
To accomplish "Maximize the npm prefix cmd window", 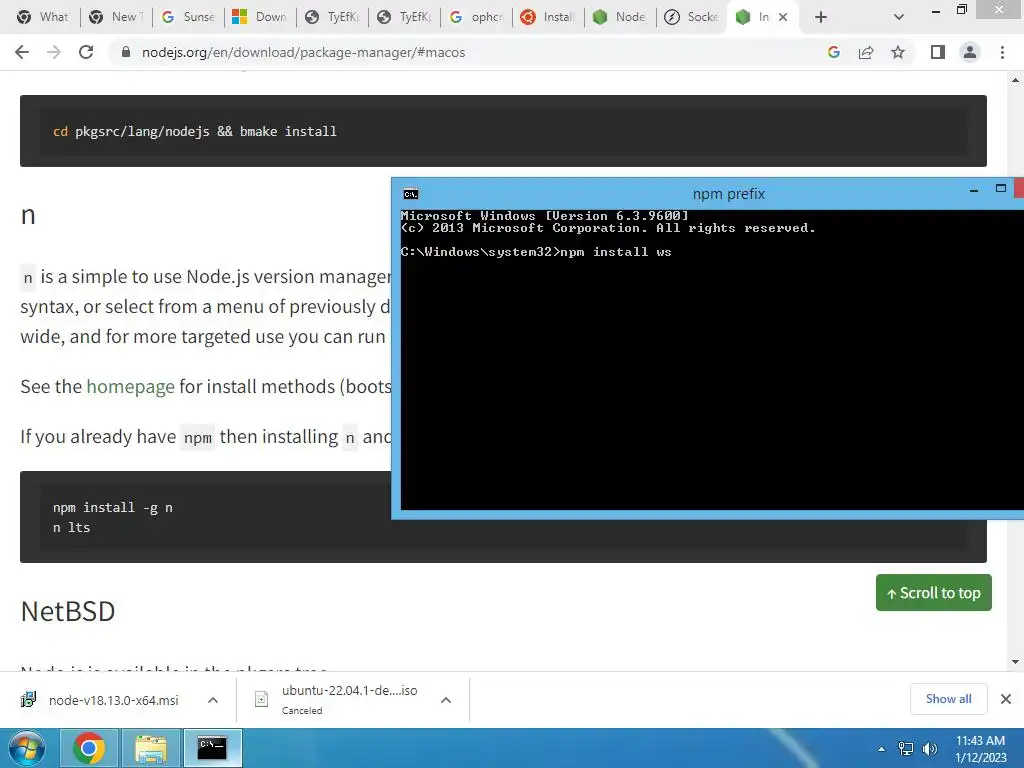I will (x=1000, y=189).
